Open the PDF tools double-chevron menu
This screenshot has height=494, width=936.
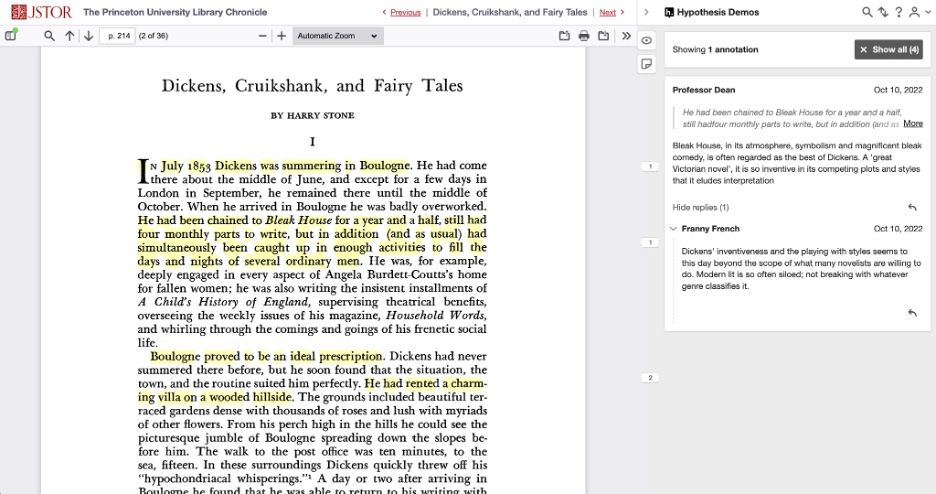[626, 36]
